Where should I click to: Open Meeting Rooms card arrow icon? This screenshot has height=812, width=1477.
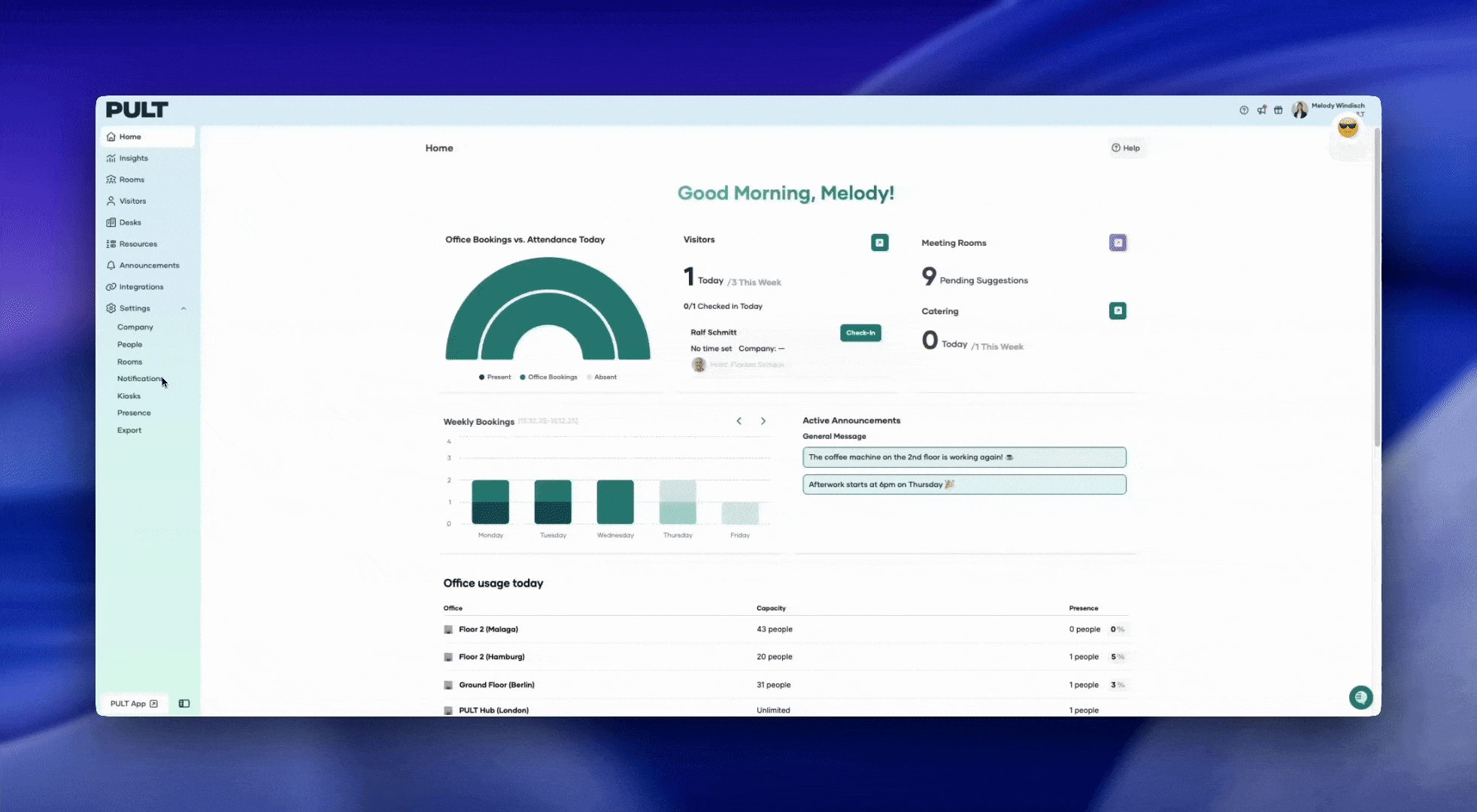pos(1118,243)
